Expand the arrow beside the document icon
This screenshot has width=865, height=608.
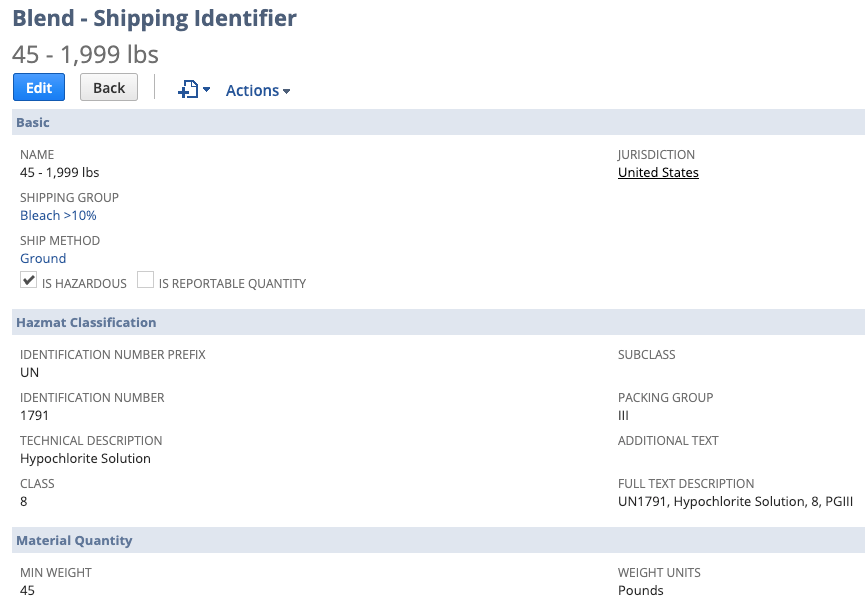206,89
